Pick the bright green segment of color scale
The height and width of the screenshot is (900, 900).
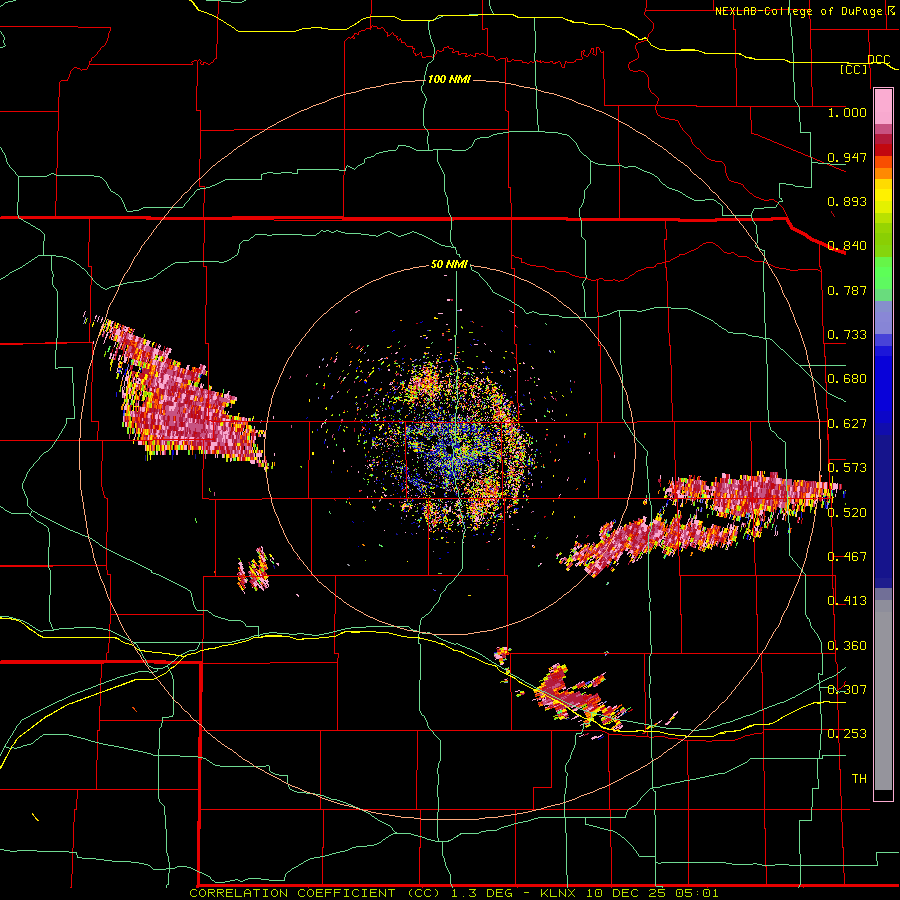883,273
